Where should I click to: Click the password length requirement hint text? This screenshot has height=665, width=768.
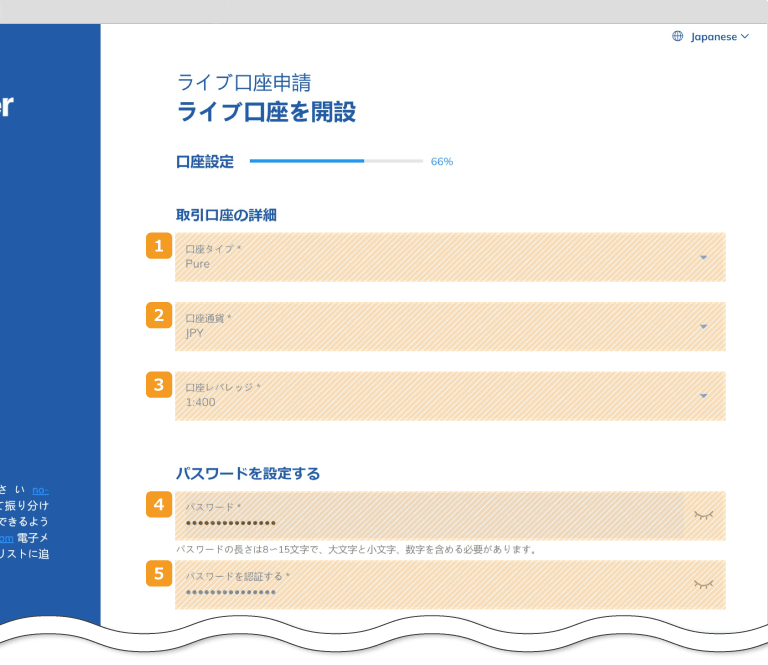pyautogui.click(x=356, y=549)
